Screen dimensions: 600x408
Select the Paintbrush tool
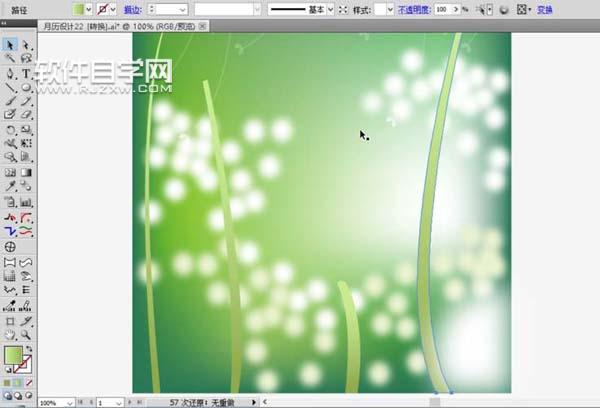click(x=10, y=101)
